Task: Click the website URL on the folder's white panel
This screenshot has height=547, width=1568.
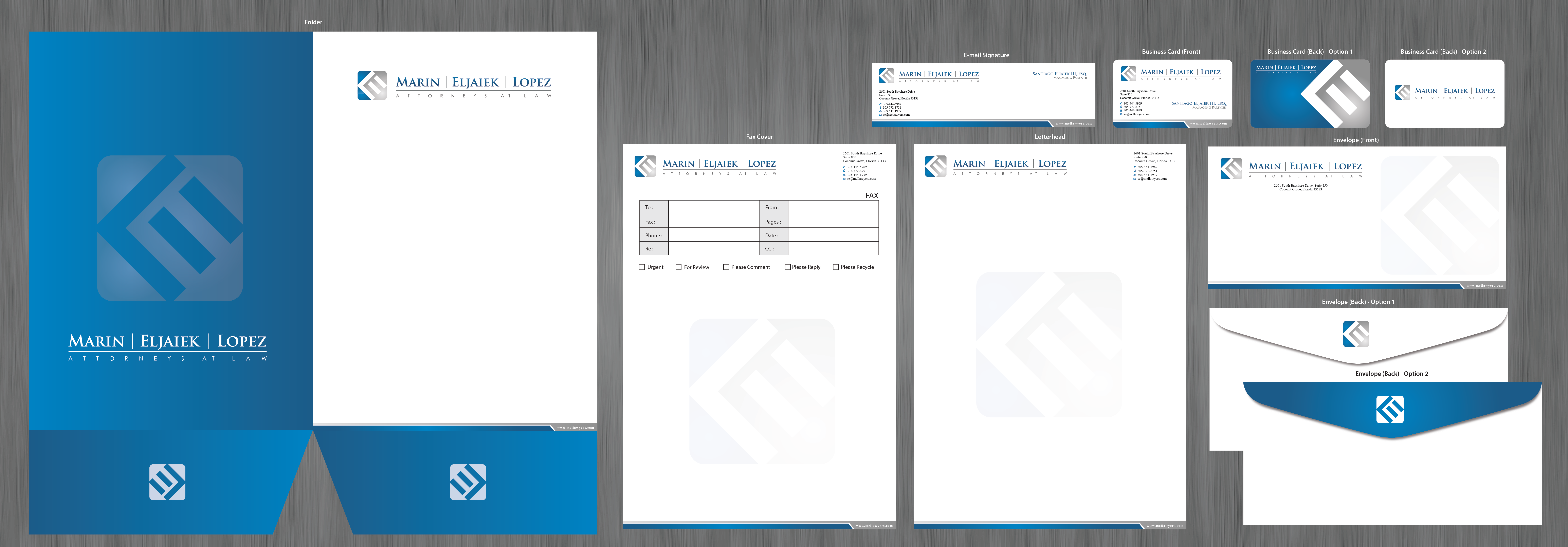Action: (576, 428)
